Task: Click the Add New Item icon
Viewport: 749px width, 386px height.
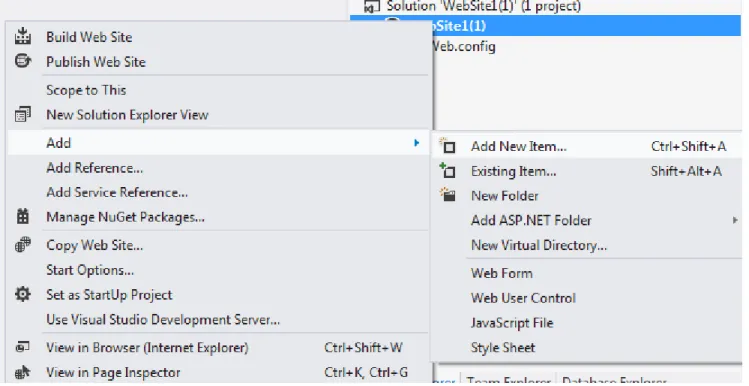Action: [448, 146]
